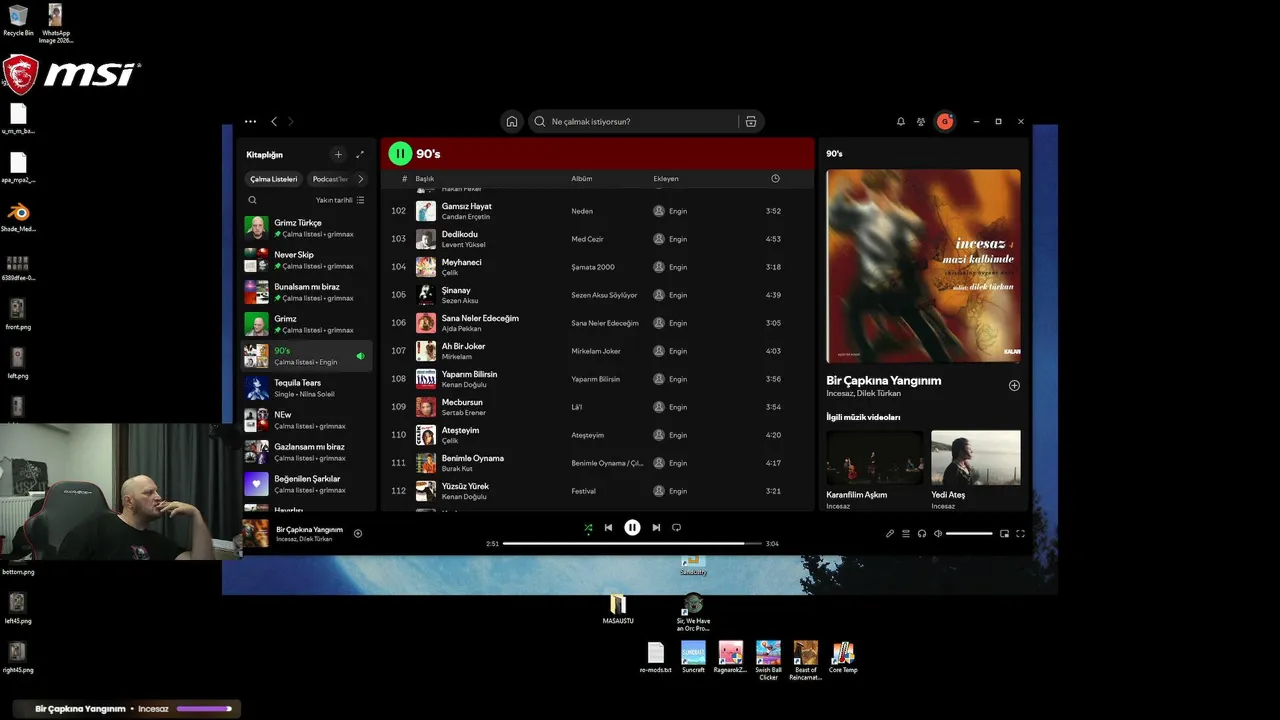Open the Şamata 2000 album link
The image size is (1280, 720).
coord(593,267)
